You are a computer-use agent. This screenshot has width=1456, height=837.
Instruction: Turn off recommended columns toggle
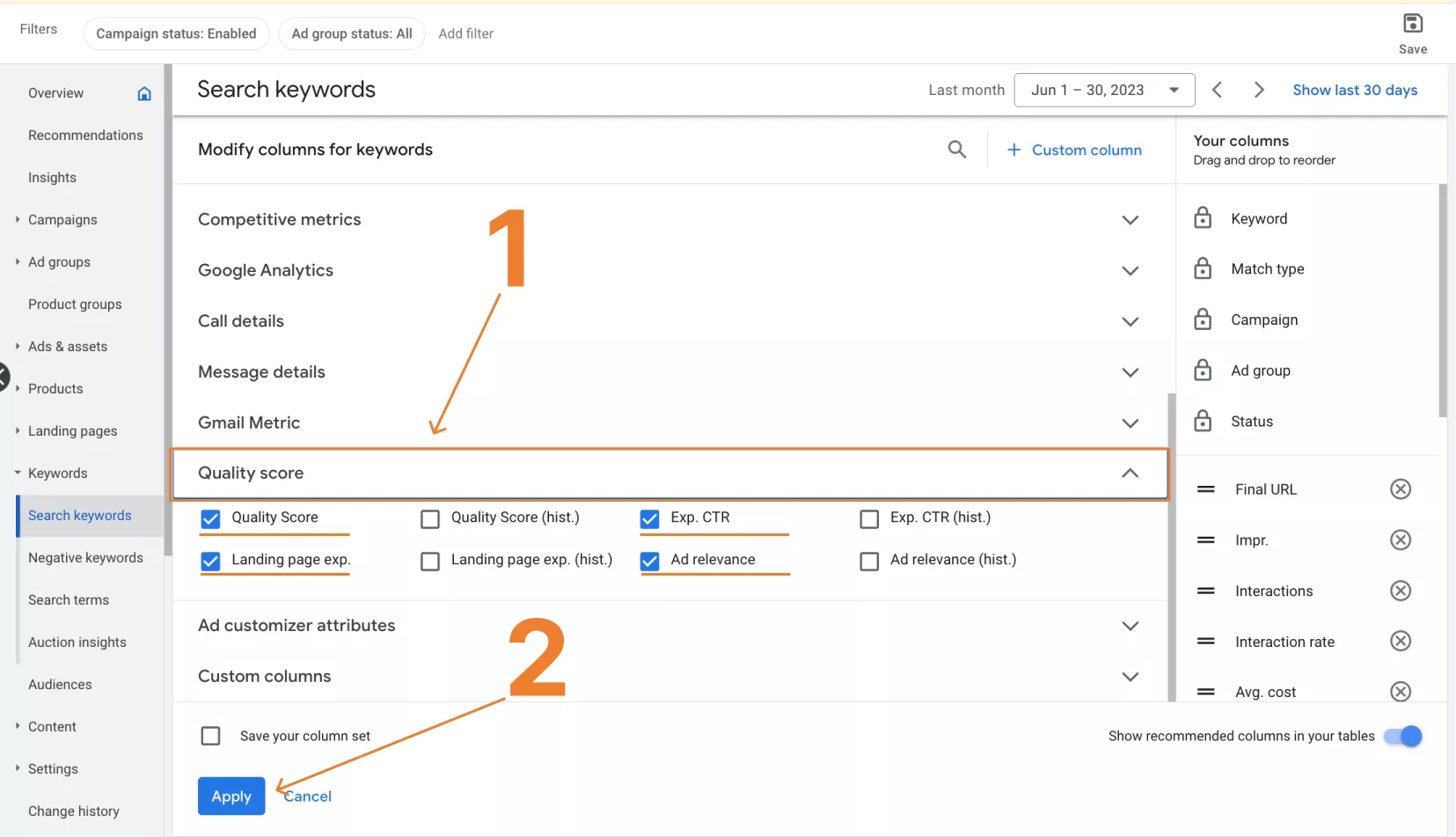pyautogui.click(x=1402, y=736)
